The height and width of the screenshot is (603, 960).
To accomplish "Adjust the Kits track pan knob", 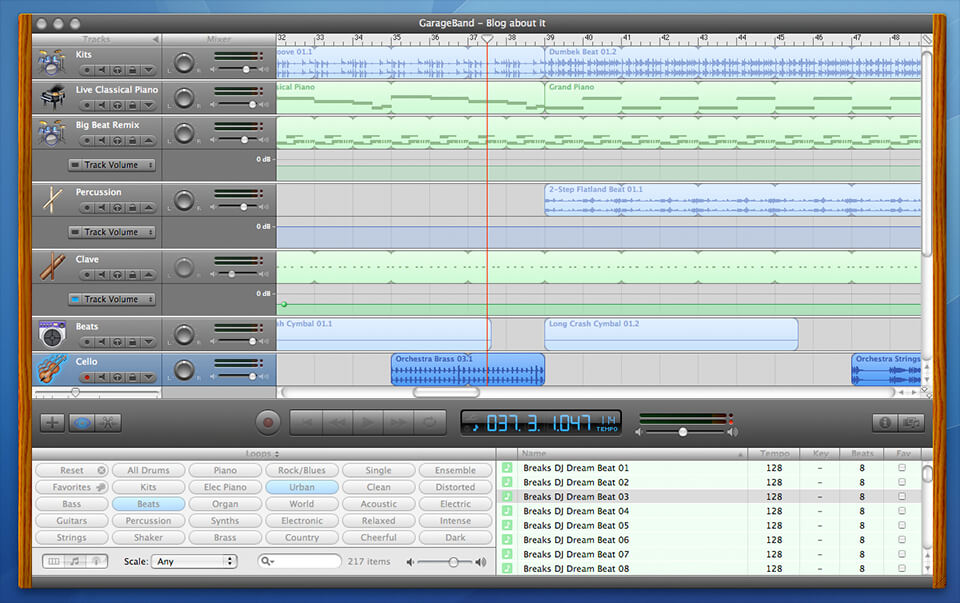I will pyautogui.click(x=184, y=62).
